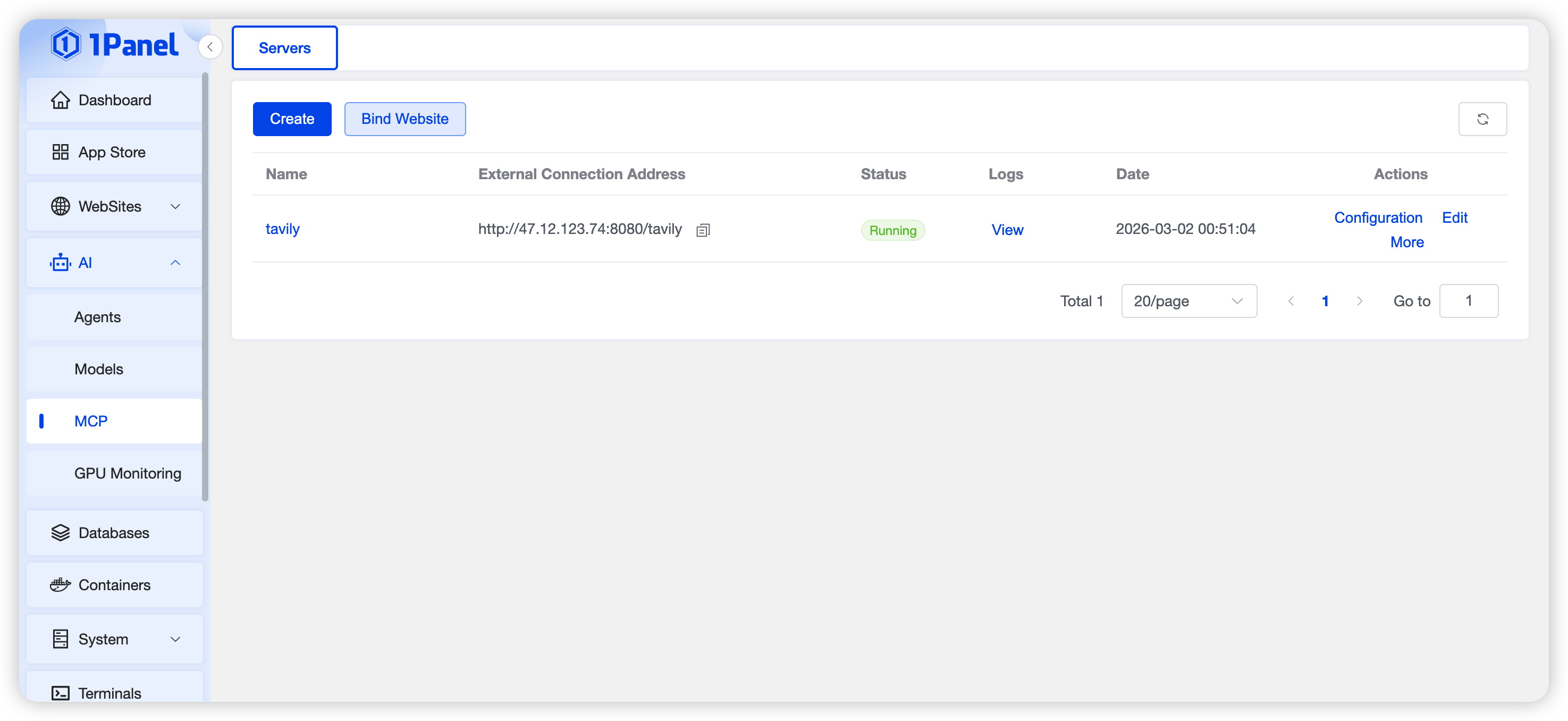Screen dimensions: 1568x721
Task: Open the GPU Monitoring menu item
Action: click(128, 473)
